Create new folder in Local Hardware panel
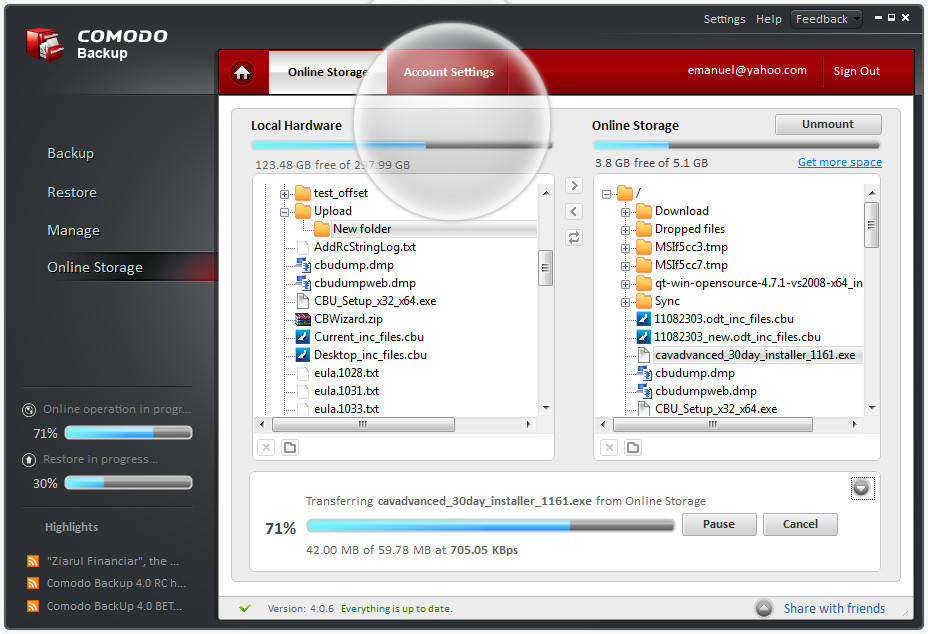 [x=290, y=448]
